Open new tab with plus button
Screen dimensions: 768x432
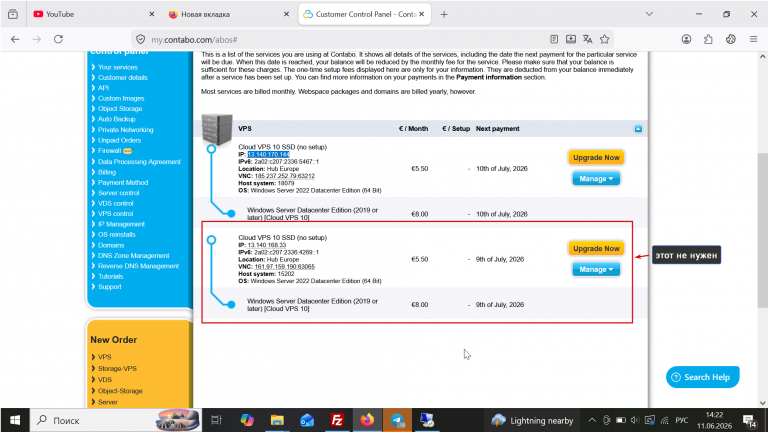click(x=444, y=14)
